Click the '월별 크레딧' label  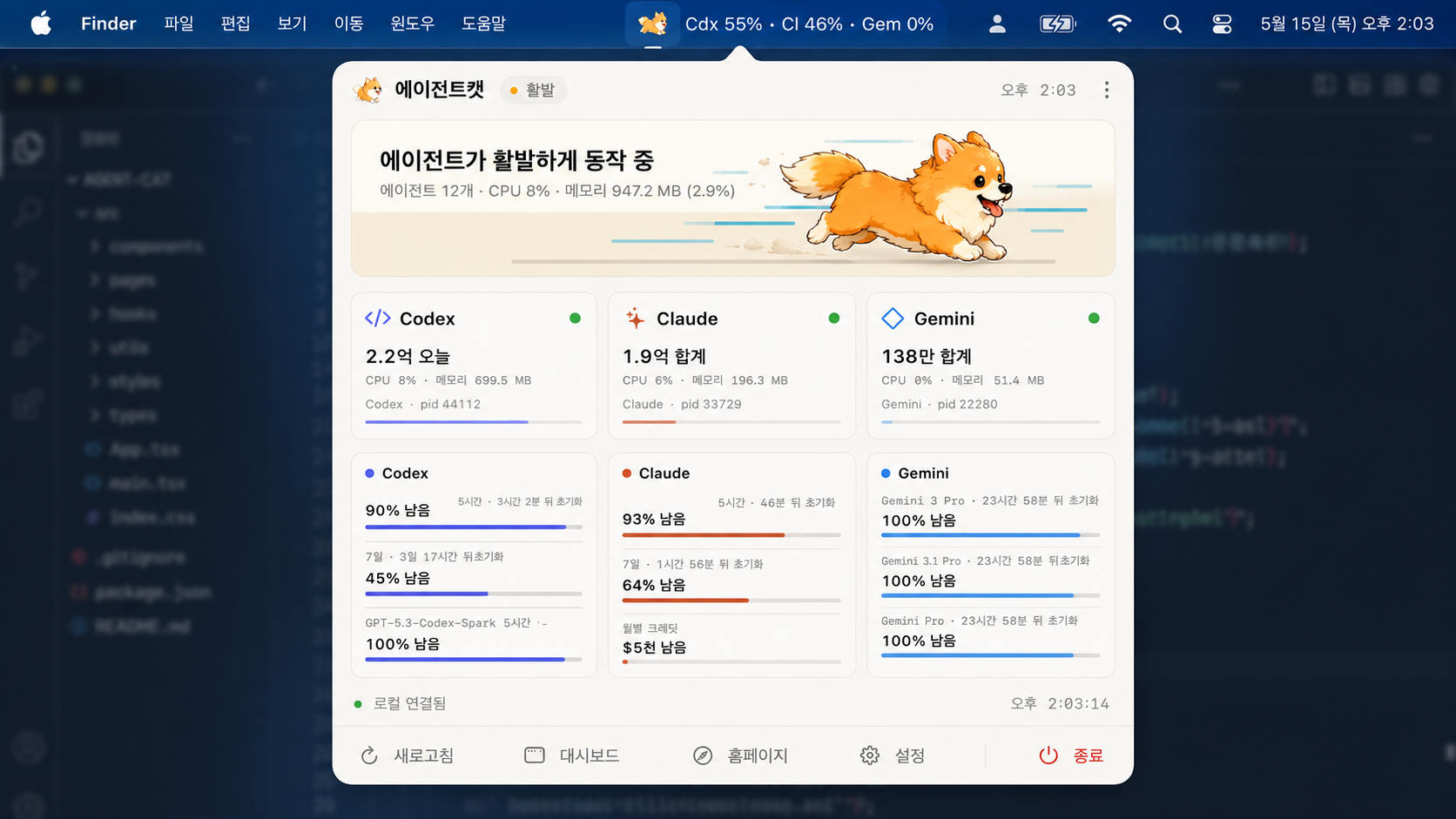click(x=650, y=628)
